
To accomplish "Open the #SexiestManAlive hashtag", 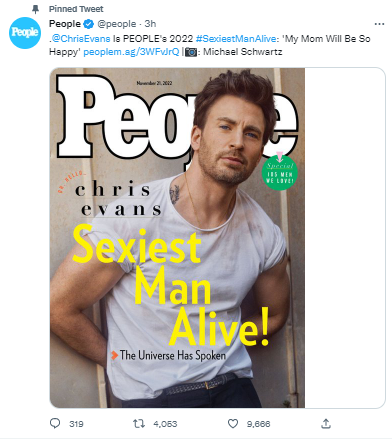I will 236,39.
